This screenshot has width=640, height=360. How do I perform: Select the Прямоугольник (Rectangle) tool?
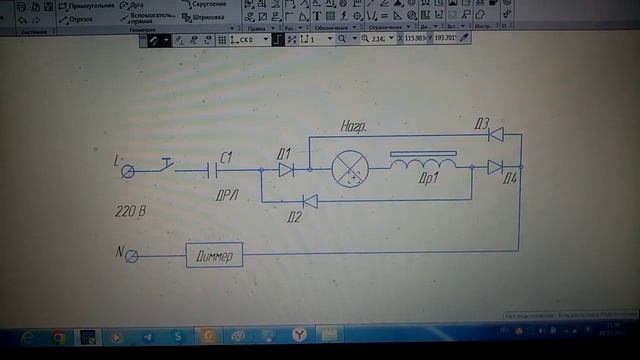(87, 6)
